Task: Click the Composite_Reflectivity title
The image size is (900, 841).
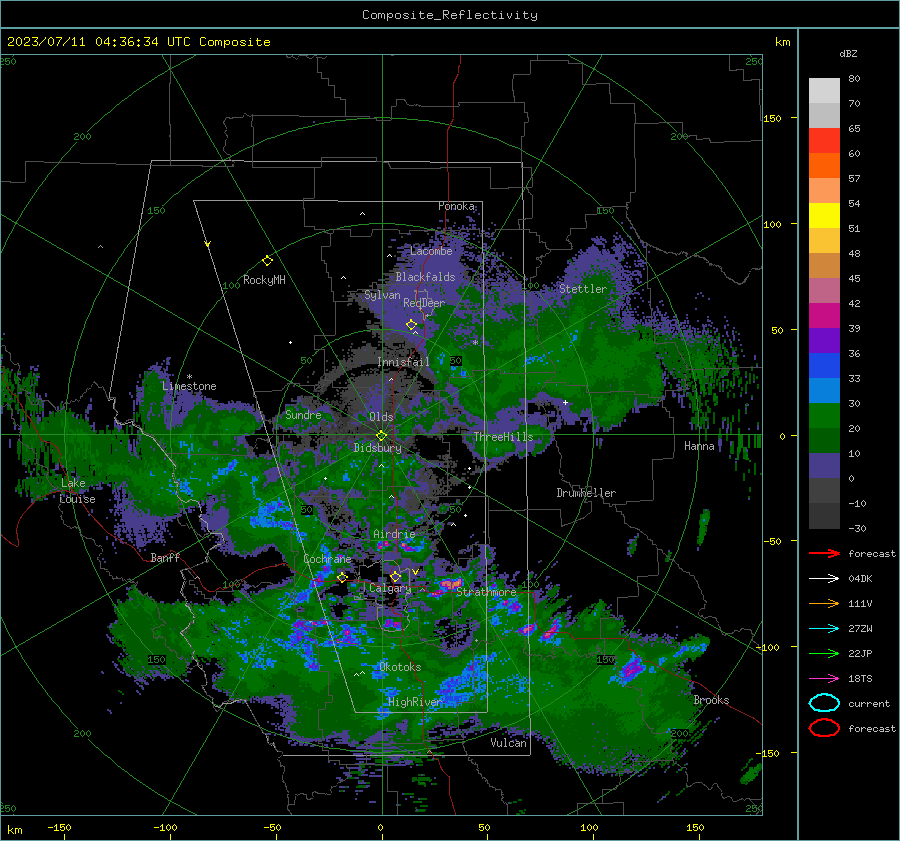Action: [x=450, y=15]
